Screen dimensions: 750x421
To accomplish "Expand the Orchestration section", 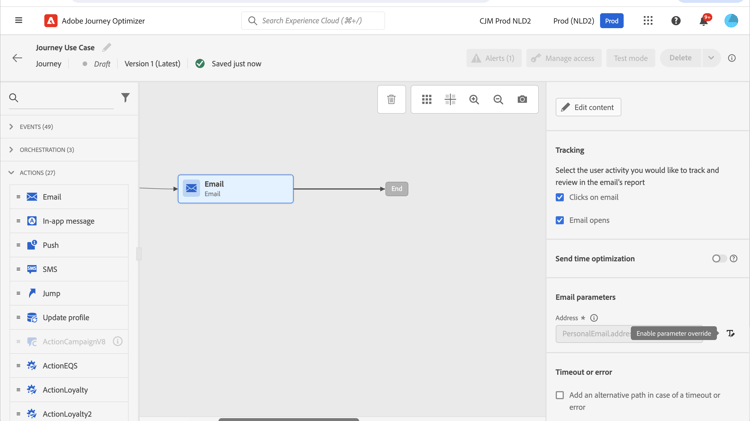I will [x=12, y=150].
